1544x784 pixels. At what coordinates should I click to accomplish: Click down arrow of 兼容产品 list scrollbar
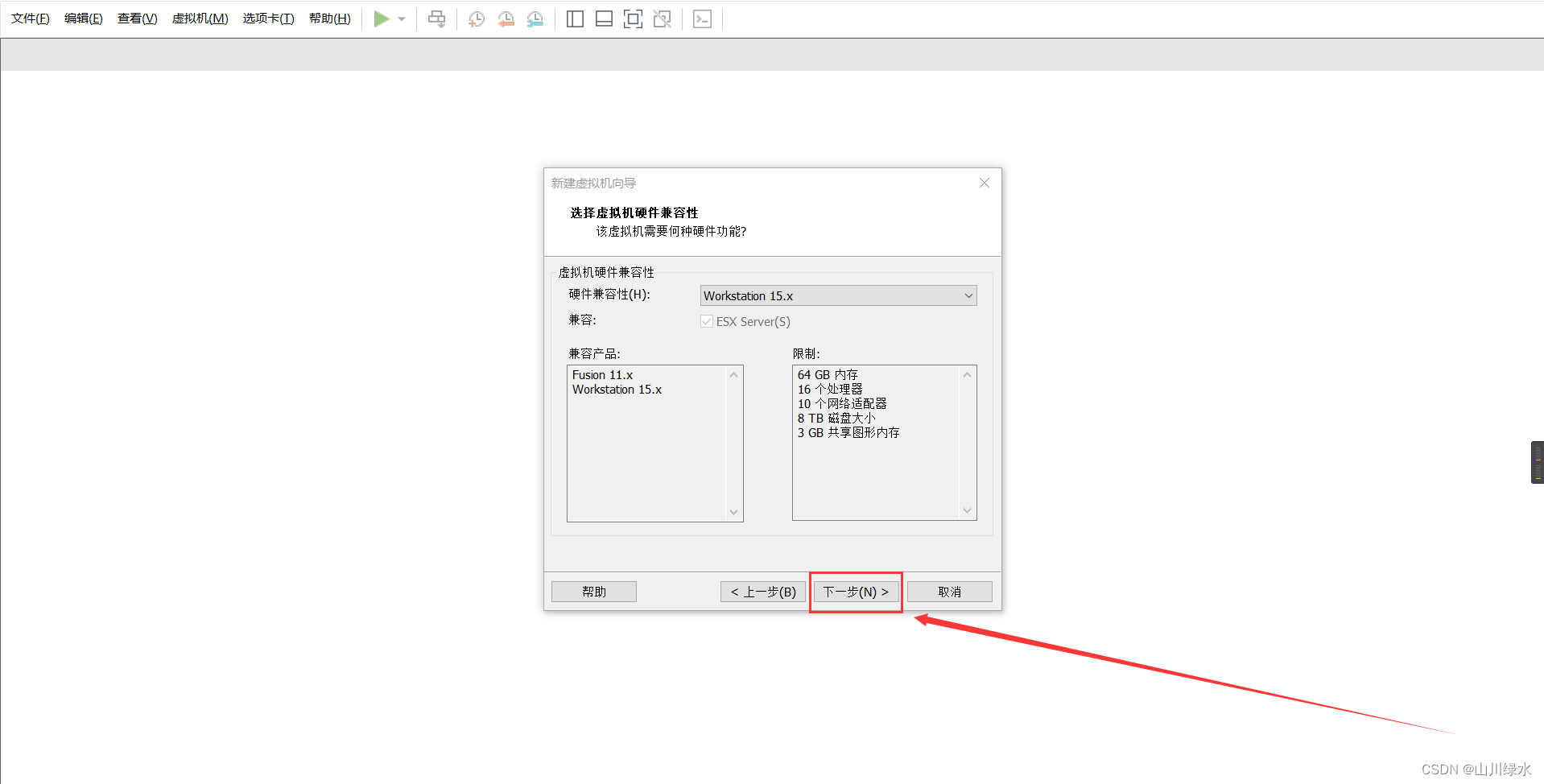[733, 512]
